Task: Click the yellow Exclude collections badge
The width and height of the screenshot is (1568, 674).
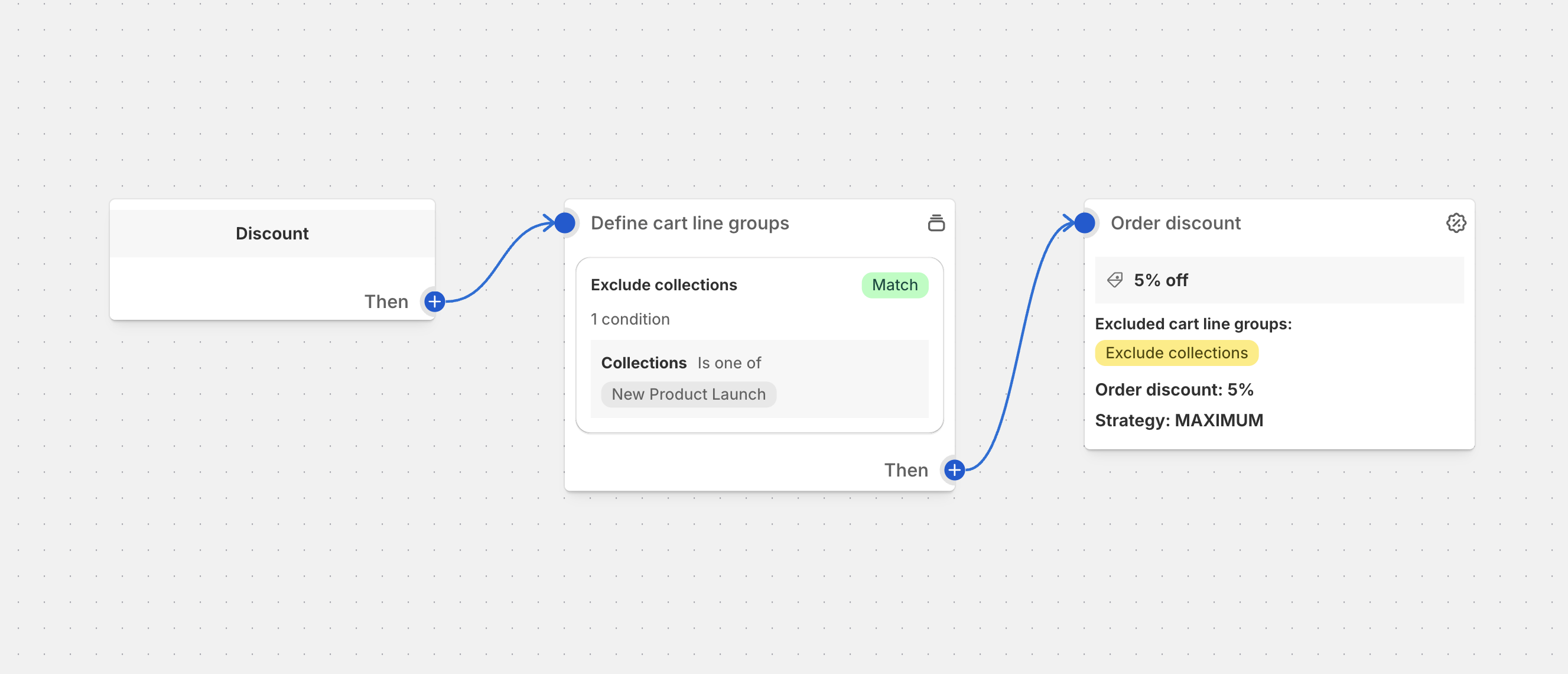Action: (1176, 353)
